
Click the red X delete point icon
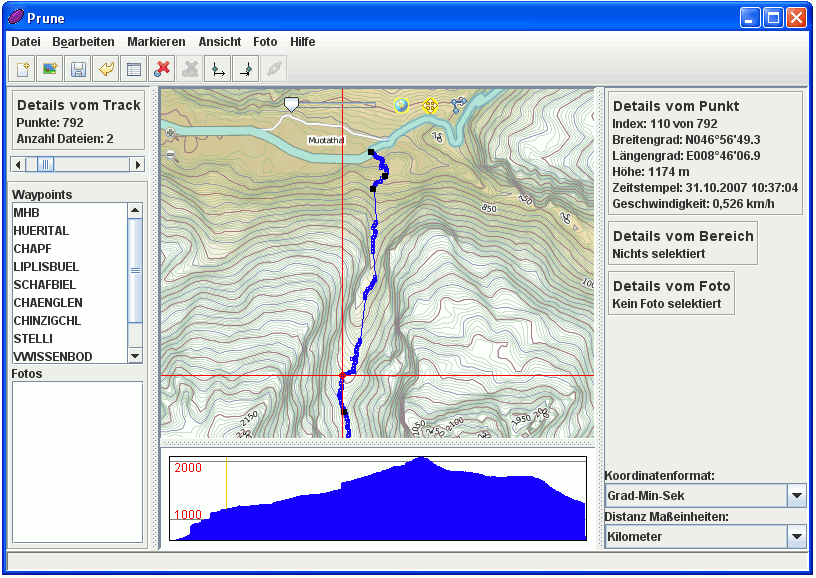point(161,69)
